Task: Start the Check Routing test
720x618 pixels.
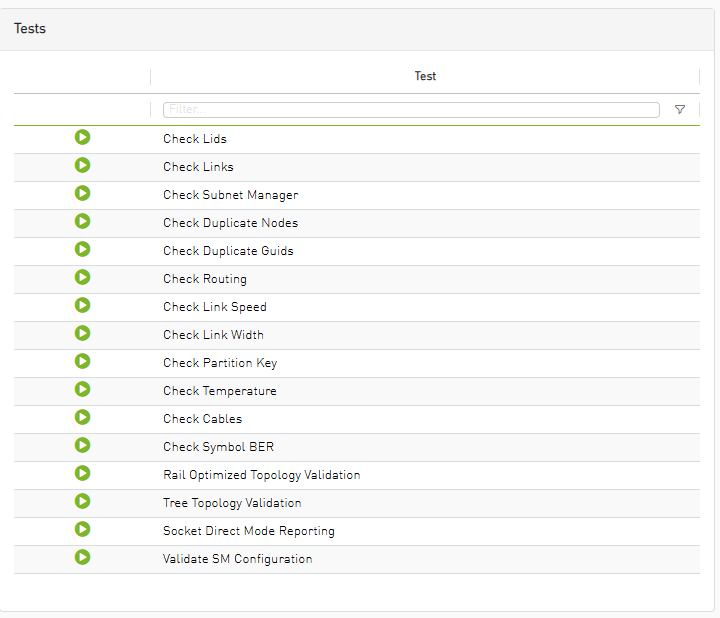Action: 83,278
